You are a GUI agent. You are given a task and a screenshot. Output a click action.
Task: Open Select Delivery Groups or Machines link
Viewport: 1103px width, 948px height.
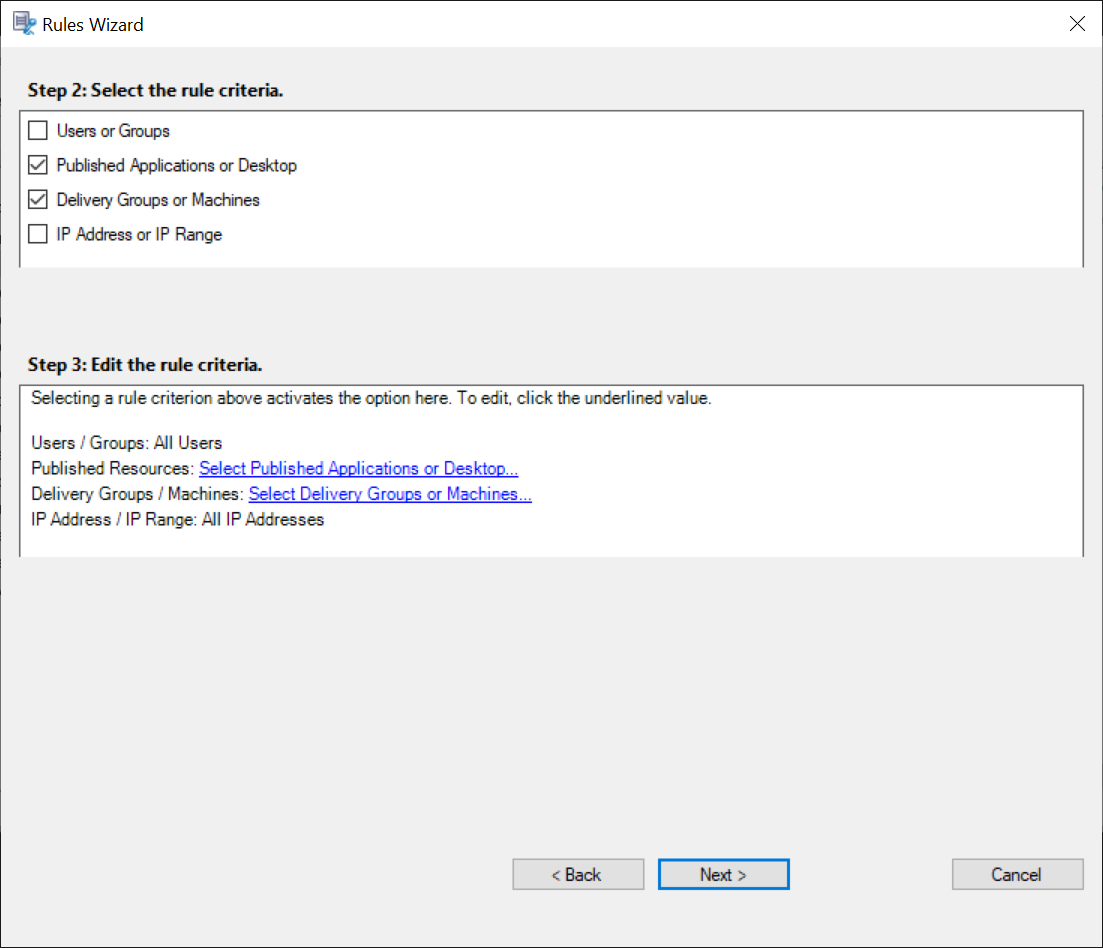(x=390, y=494)
